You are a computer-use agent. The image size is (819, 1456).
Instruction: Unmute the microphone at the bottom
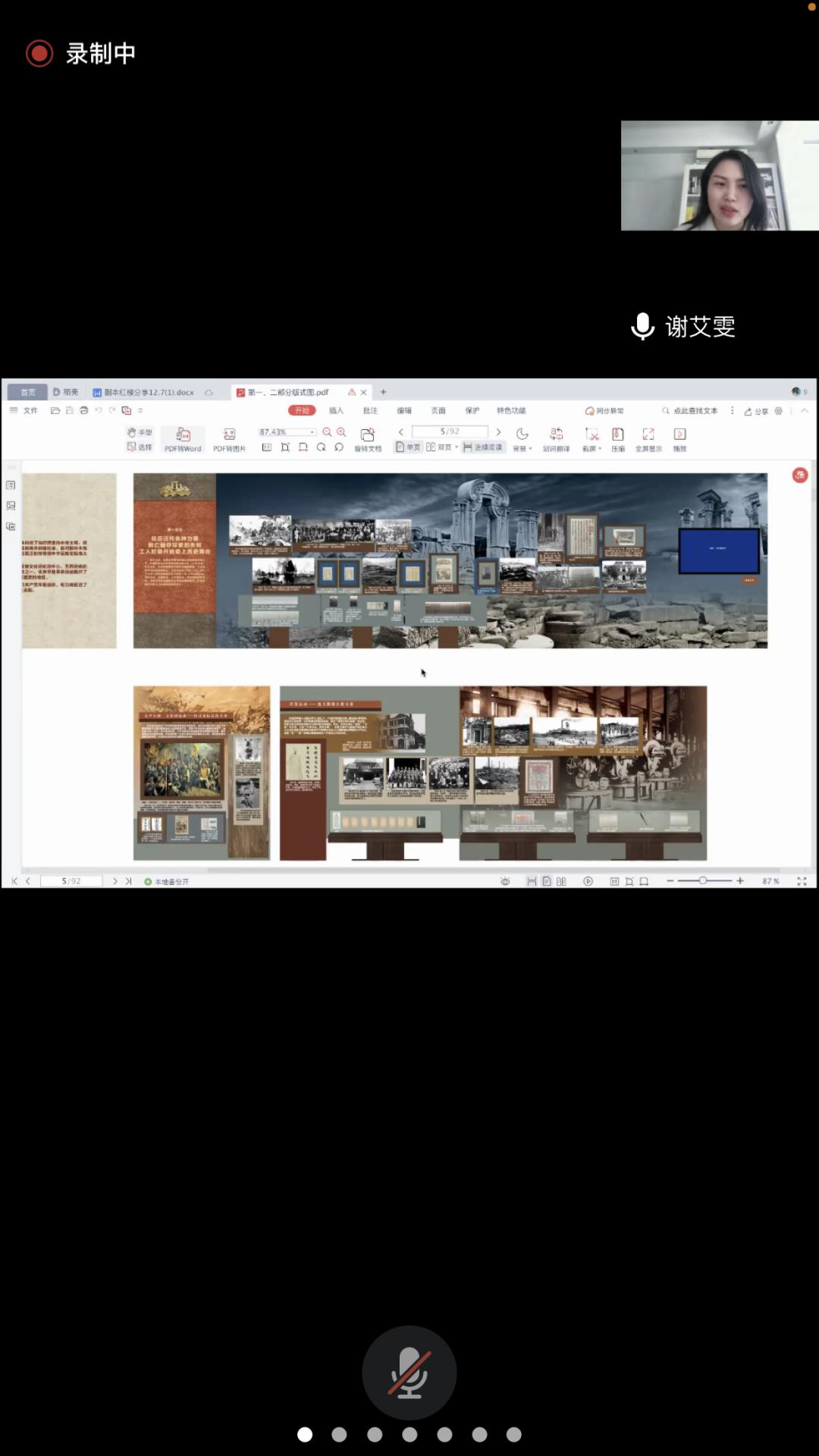click(409, 1372)
